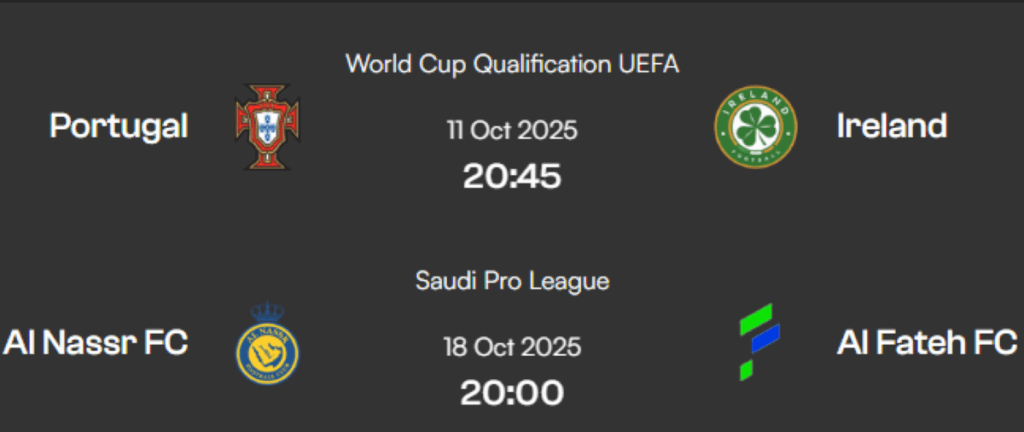Open the Al Nassr FC club crest
Screen dimensions: 1024x432
tap(267, 347)
